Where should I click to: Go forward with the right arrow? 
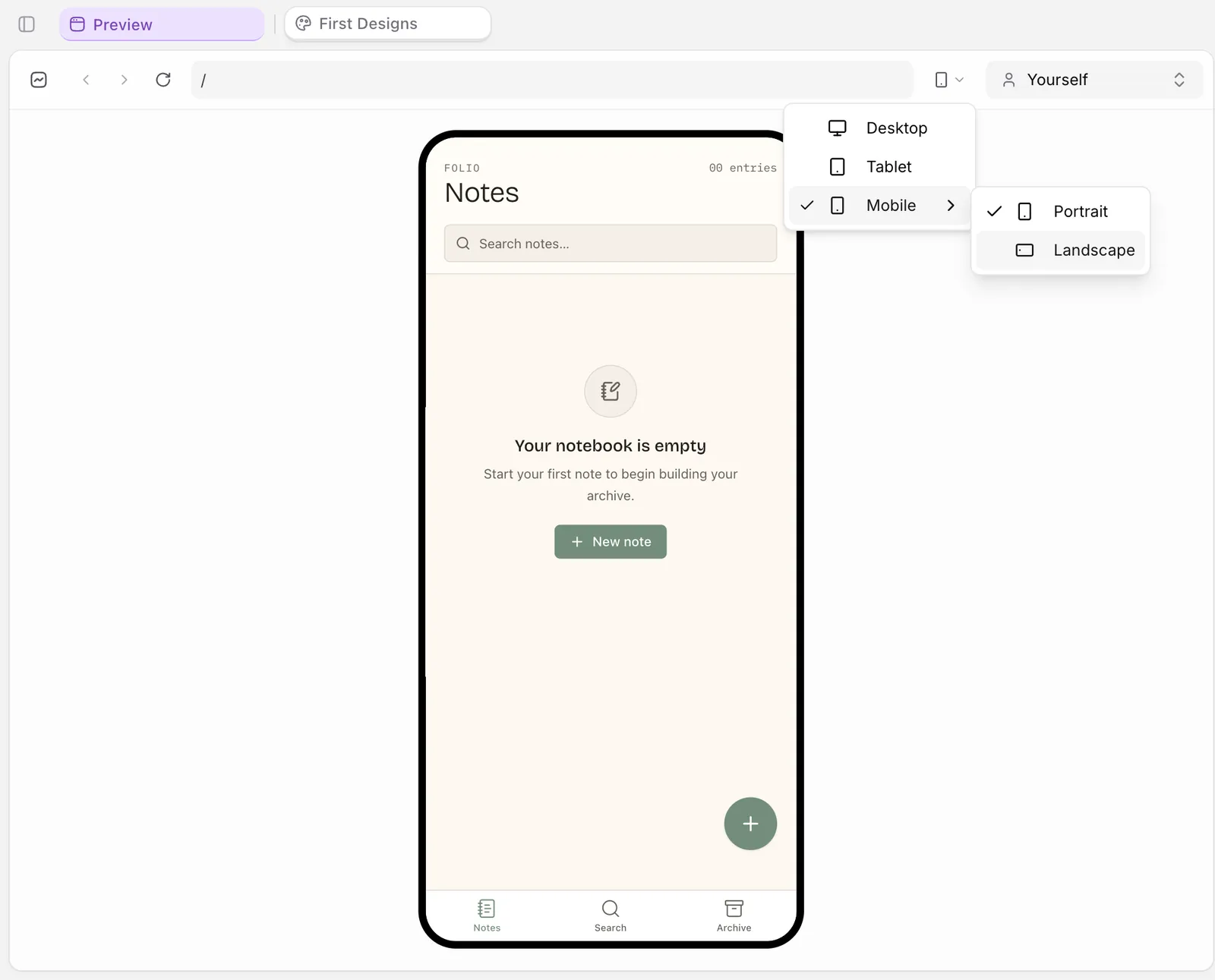point(124,80)
